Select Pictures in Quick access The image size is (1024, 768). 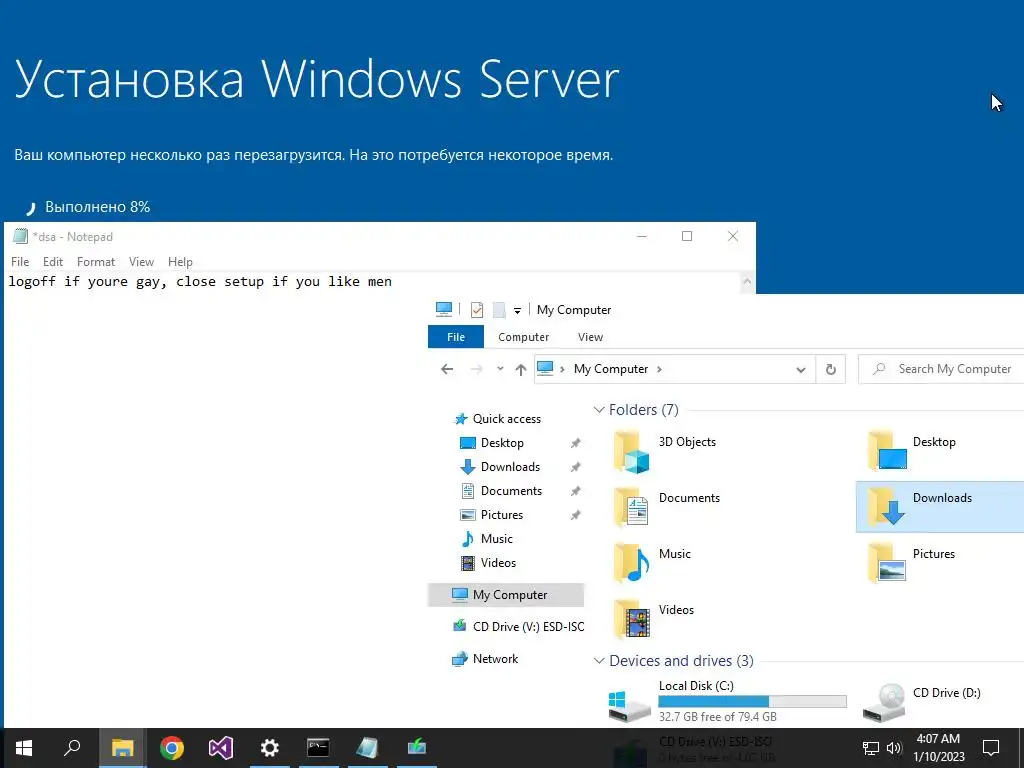[x=502, y=515]
